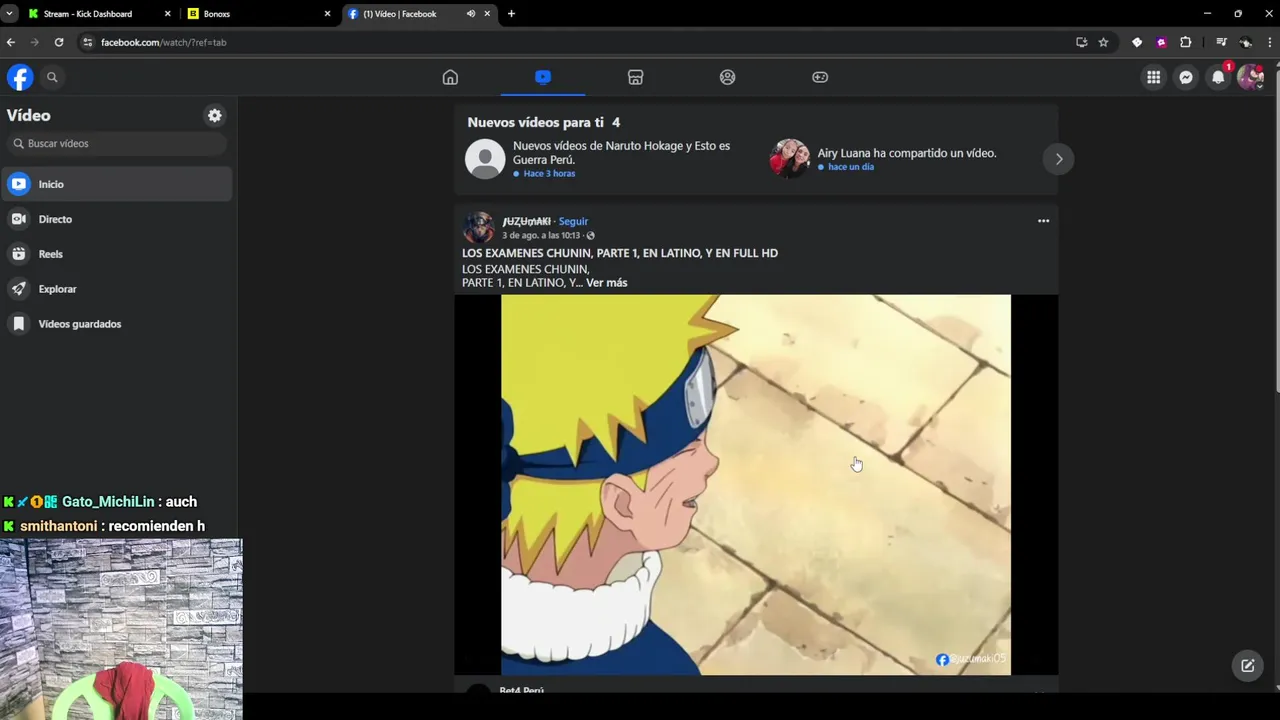1280x720 pixels.
Task: Expand post description with Ver más
Action: click(606, 283)
